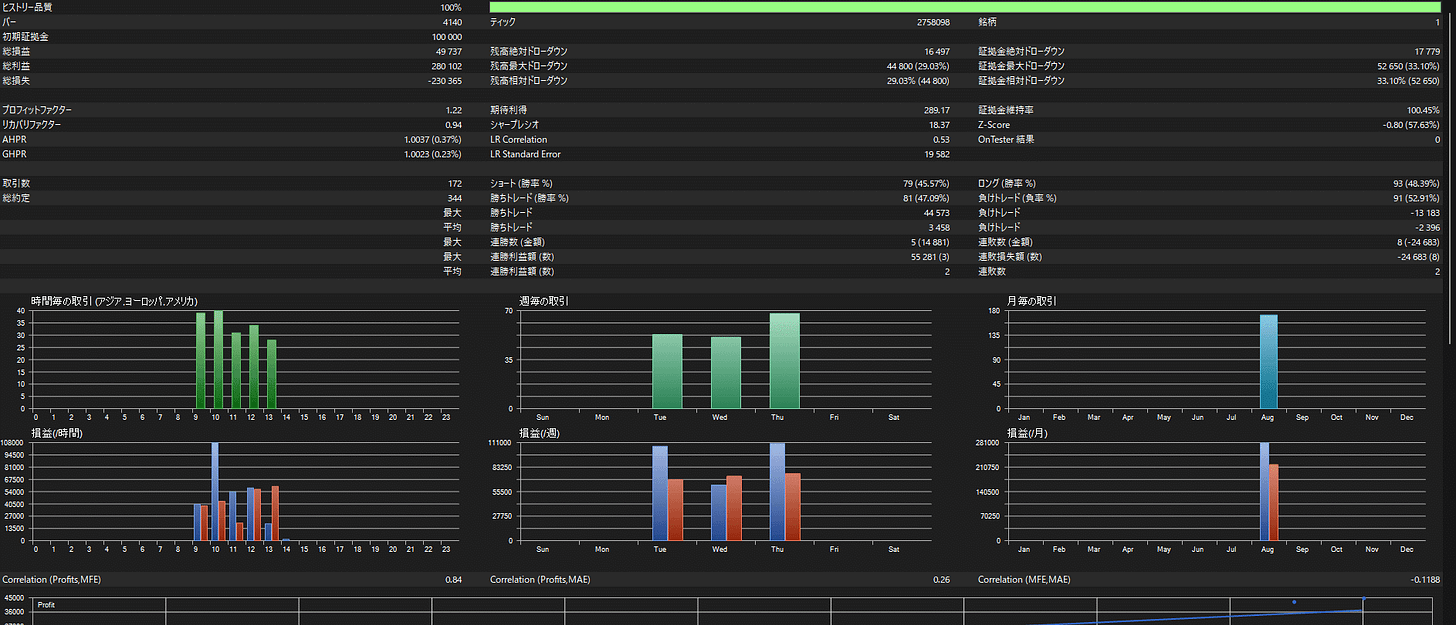
Task: Click the Thu bar in the weekly trades chart
Action: [784, 361]
